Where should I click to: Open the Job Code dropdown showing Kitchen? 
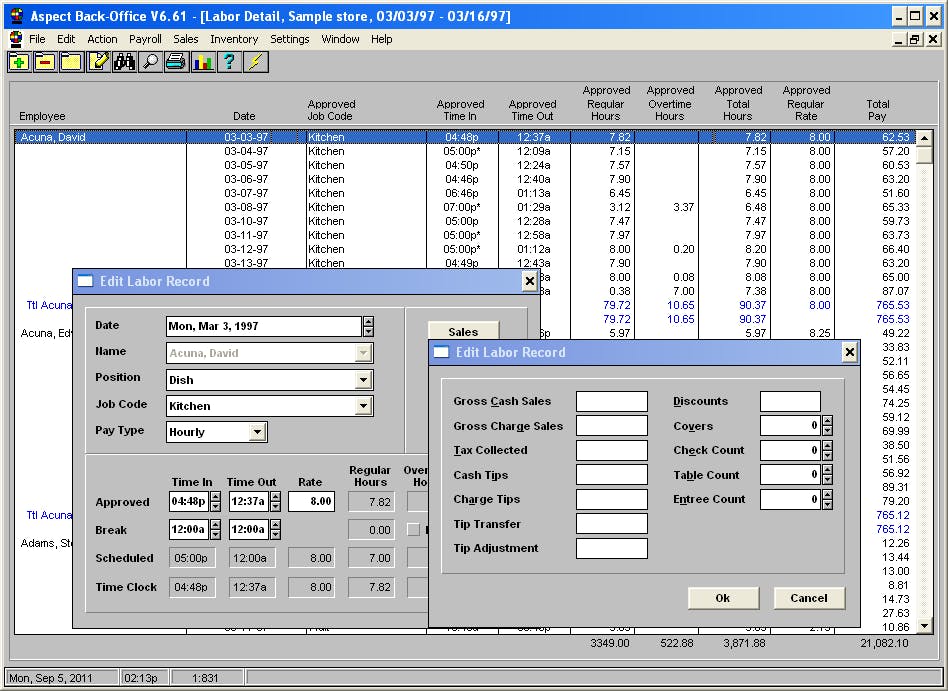pyautogui.click(x=363, y=406)
